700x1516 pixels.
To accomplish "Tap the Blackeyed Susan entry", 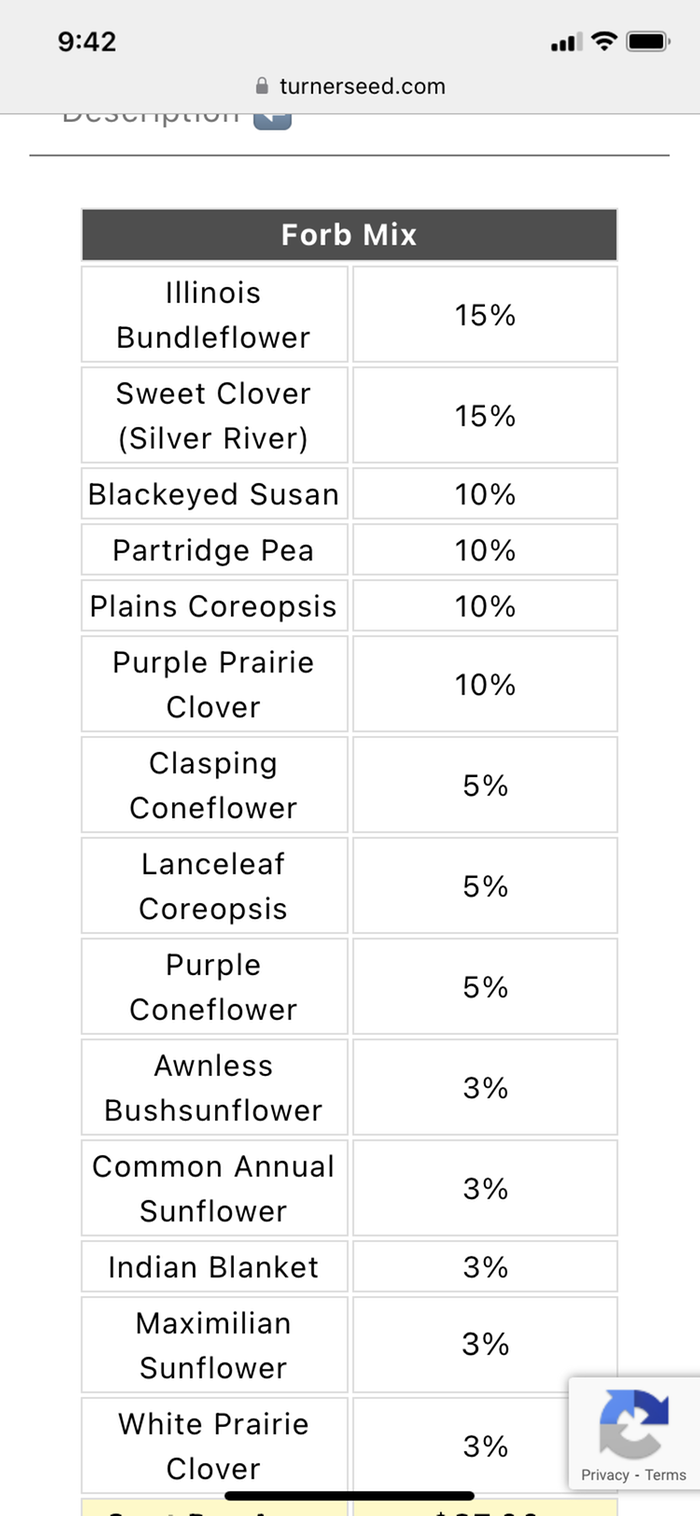I will tap(214, 494).
